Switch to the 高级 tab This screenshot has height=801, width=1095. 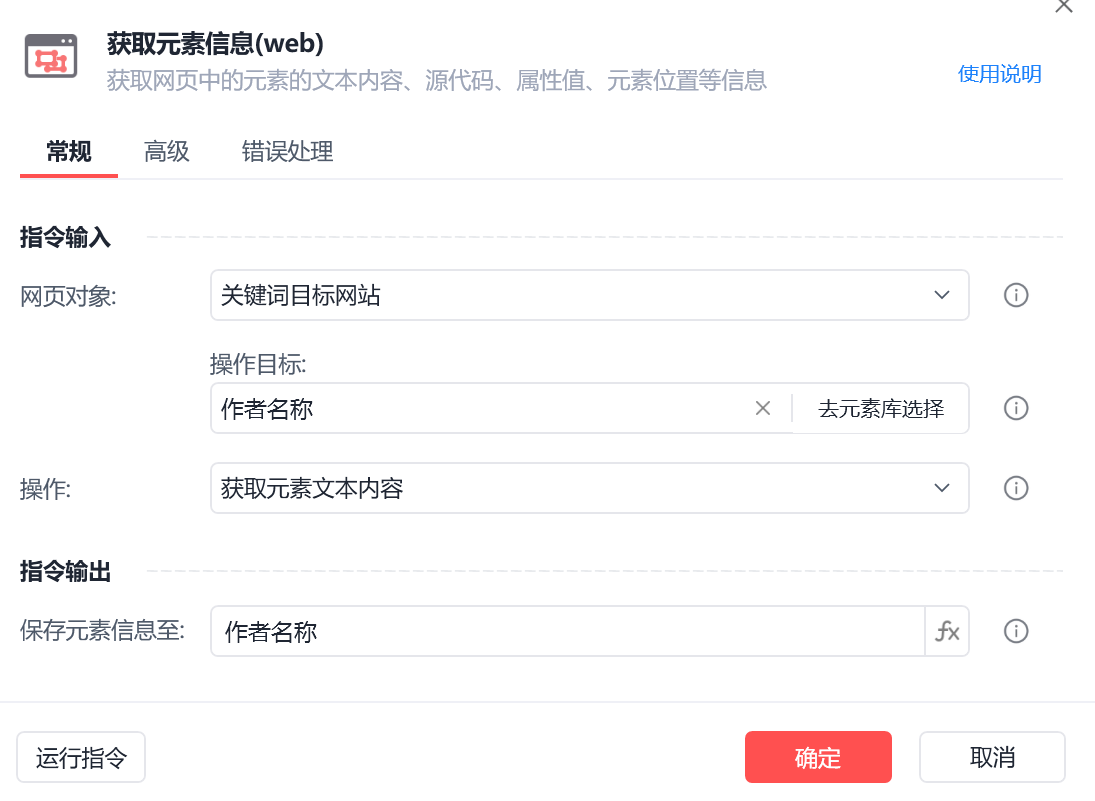pos(166,152)
